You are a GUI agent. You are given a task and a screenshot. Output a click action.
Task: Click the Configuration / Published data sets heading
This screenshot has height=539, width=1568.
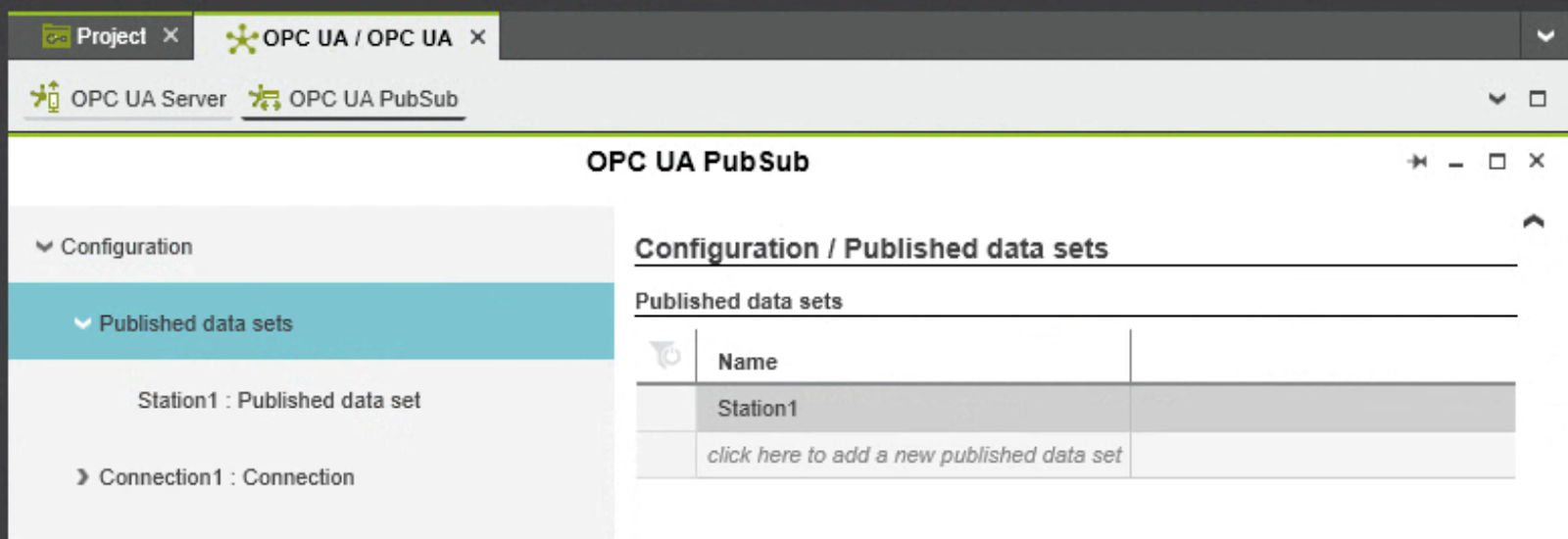click(871, 249)
